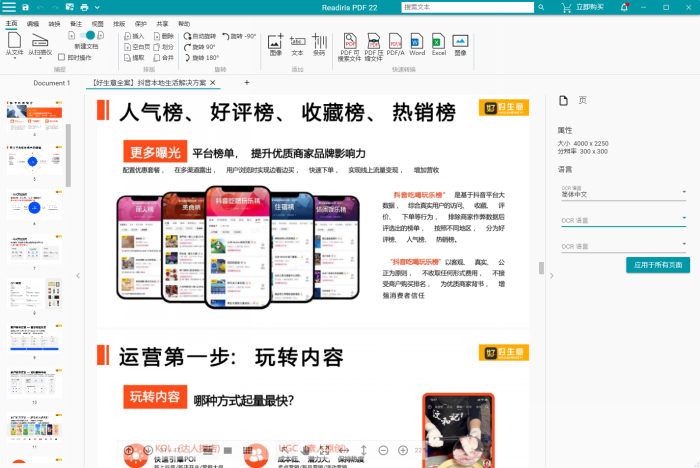Image resolution: width=700 pixels, height=468 pixels.
Task: Open the second OCR 语言 dropdown
Action: (x=623, y=219)
